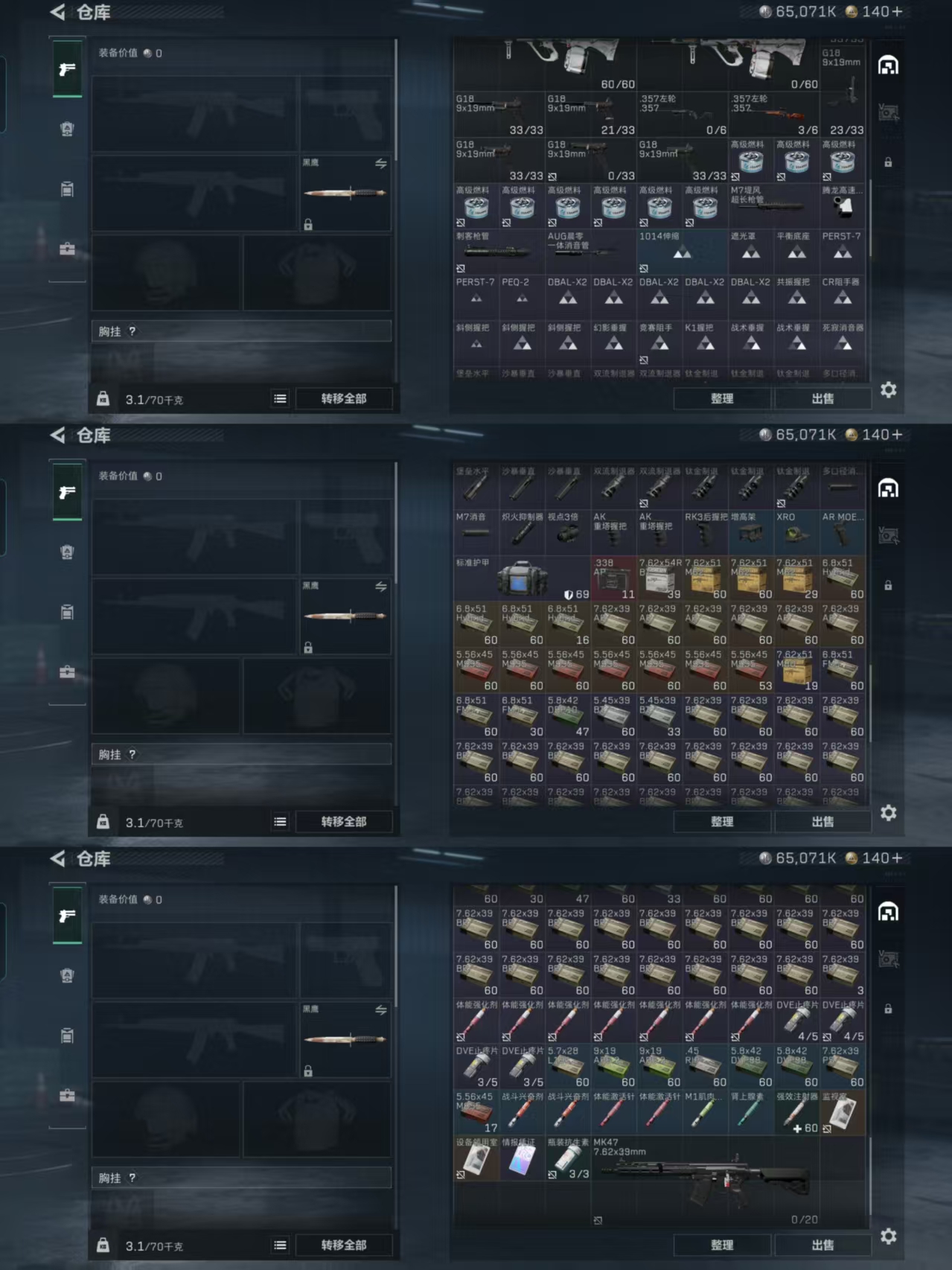Click the 出售 button in top screenshot
Image resolution: width=952 pixels, height=1270 pixels.
[x=823, y=398]
